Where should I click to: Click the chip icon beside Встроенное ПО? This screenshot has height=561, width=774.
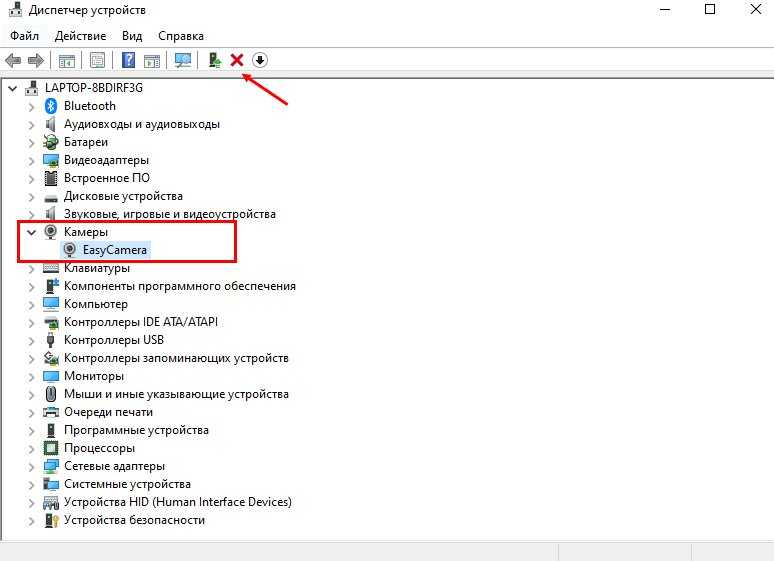pos(51,178)
